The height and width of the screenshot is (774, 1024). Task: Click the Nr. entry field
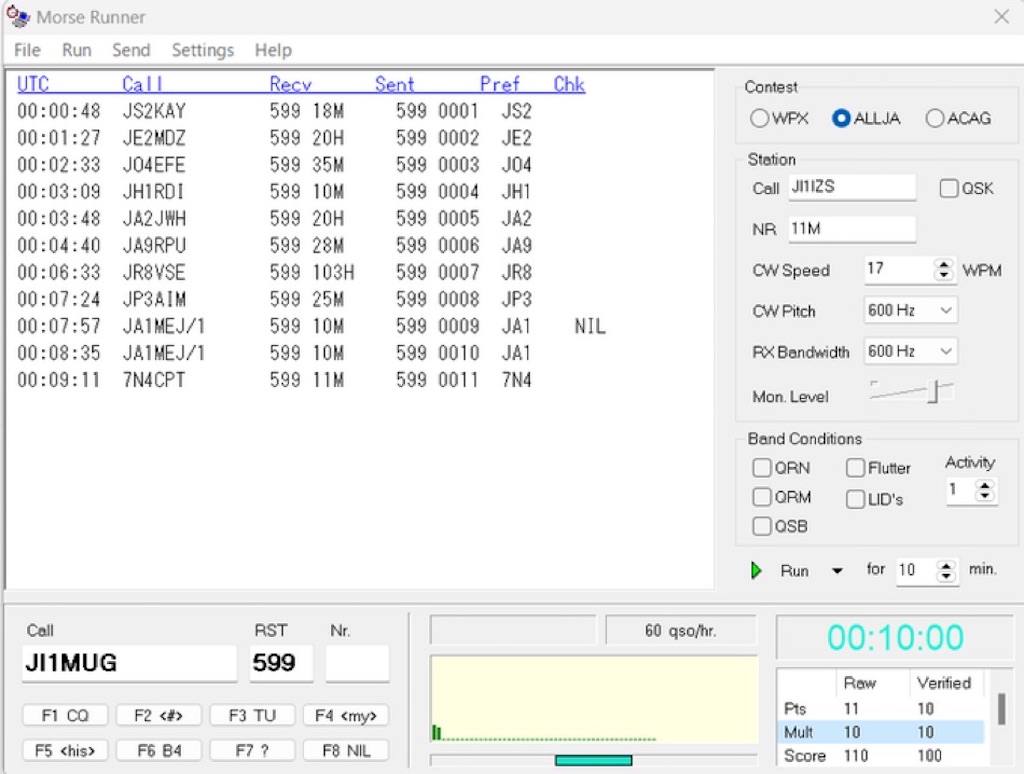[x=357, y=663]
